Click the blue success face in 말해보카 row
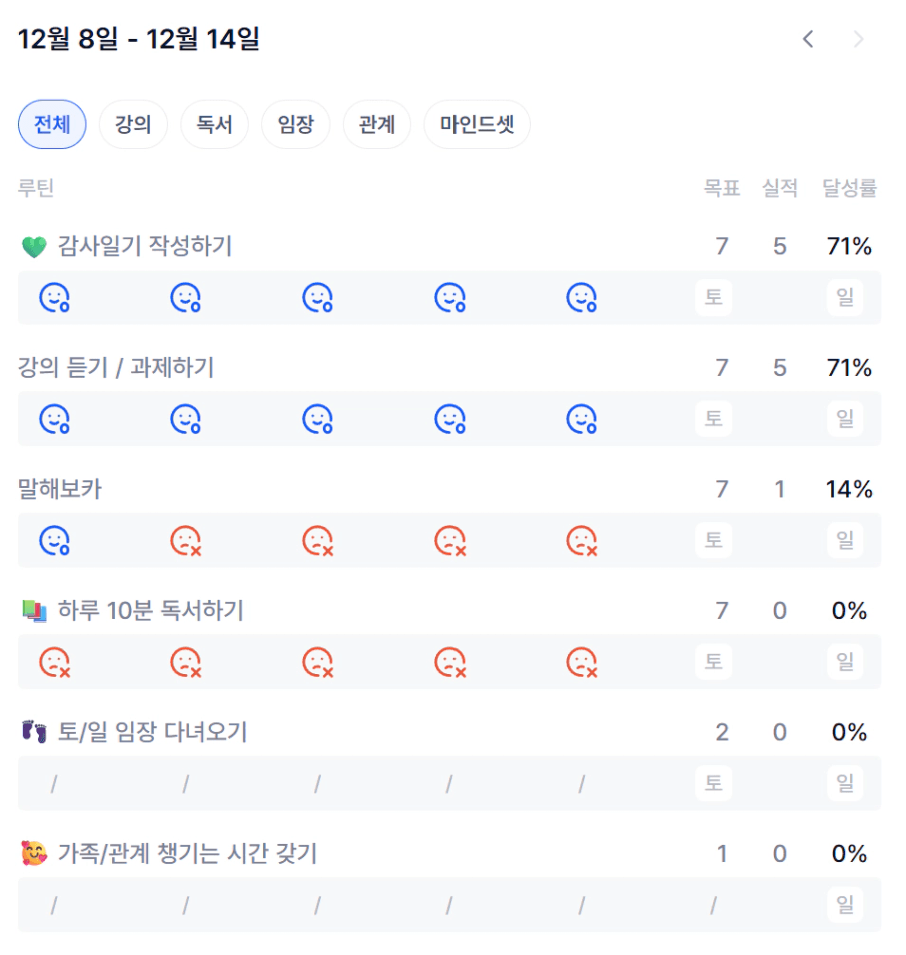The height and width of the screenshot is (955, 906). click(54, 540)
